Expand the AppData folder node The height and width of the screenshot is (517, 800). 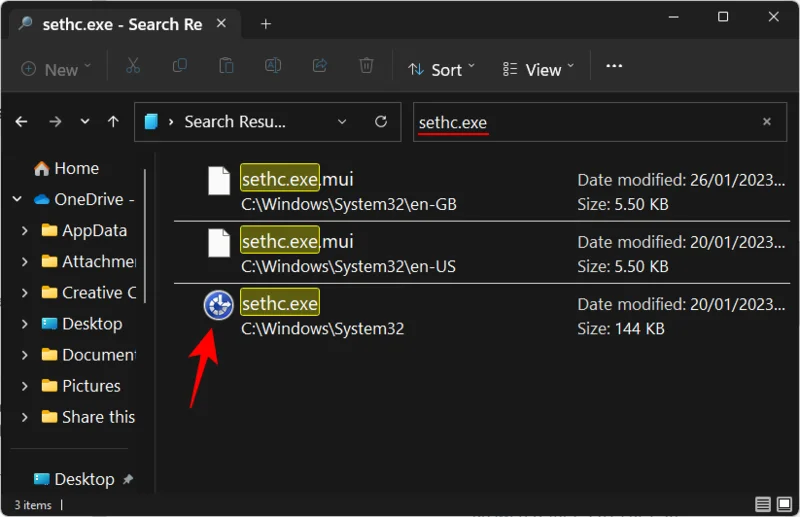[24, 230]
